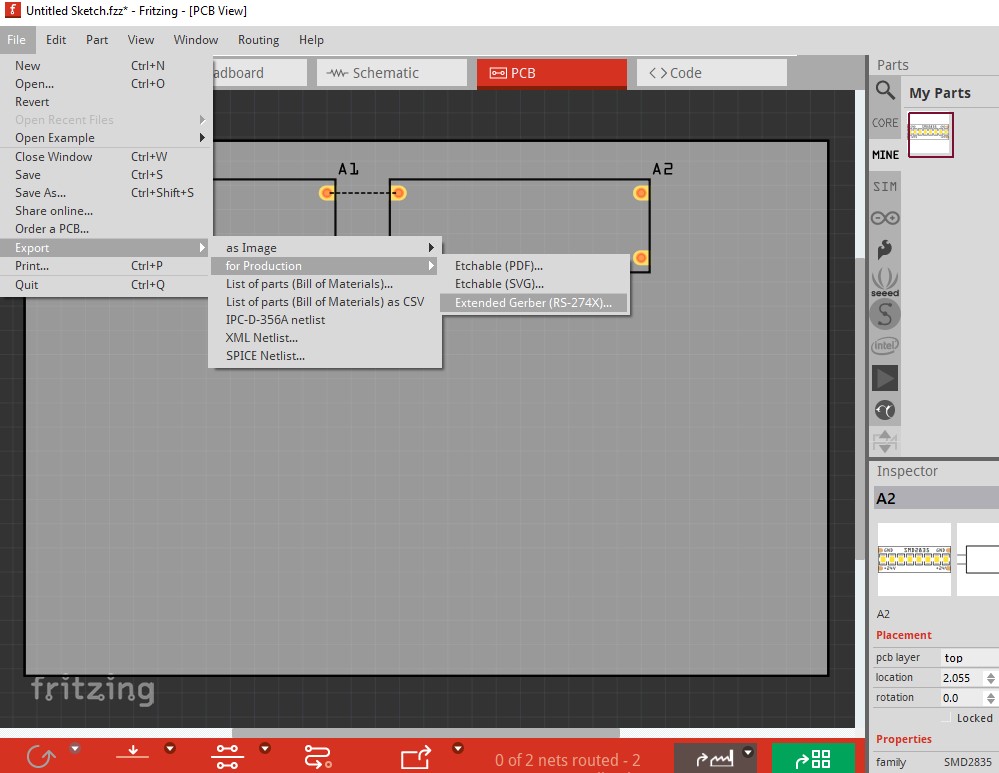Increase the location value stepper
Image resolution: width=999 pixels, height=773 pixels.
(x=991, y=674)
